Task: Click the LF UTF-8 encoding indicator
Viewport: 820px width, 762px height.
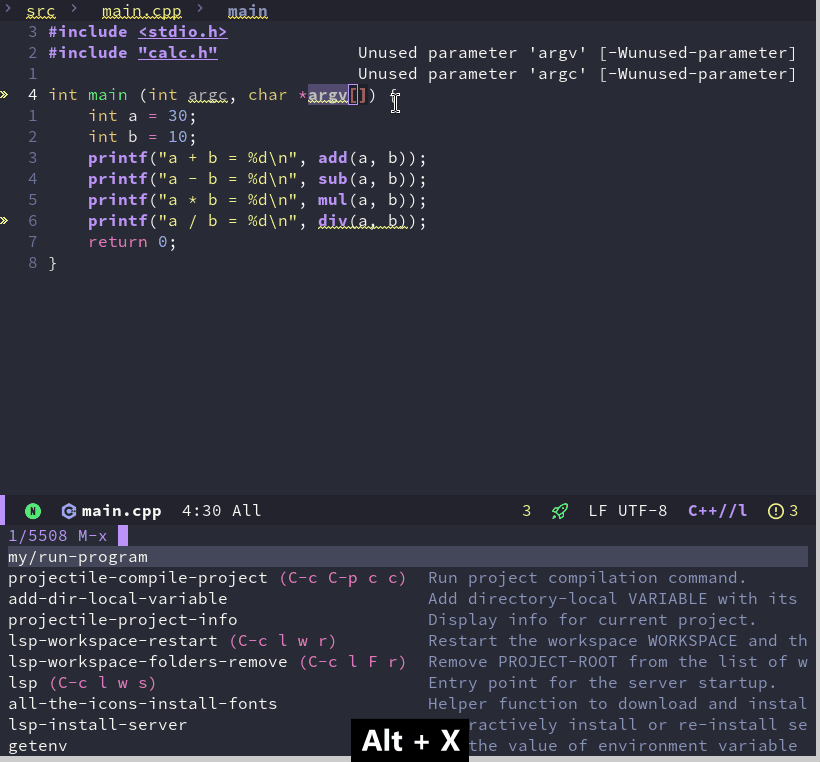Action: click(628, 511)
